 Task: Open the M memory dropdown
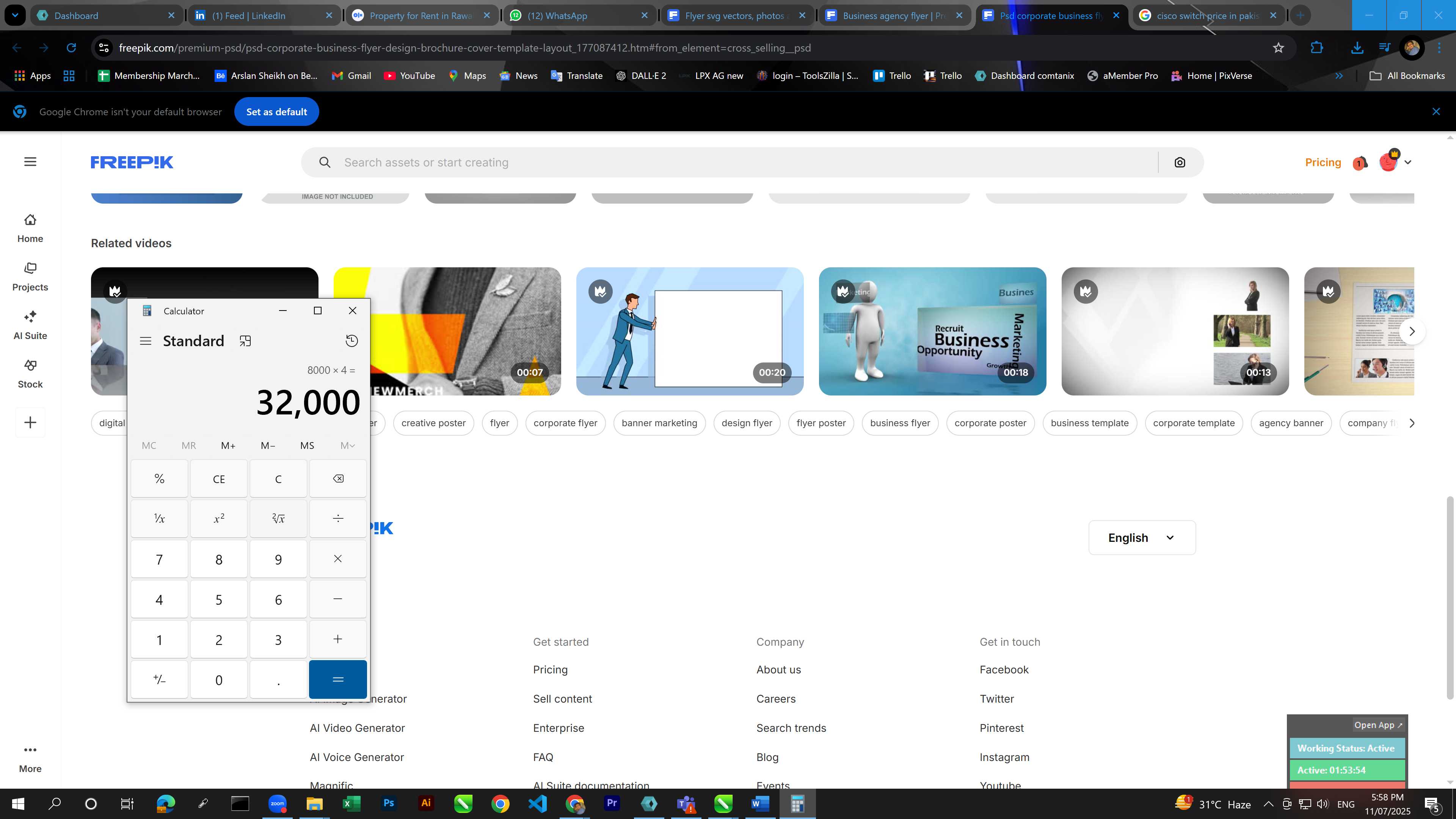pos(348,446)
